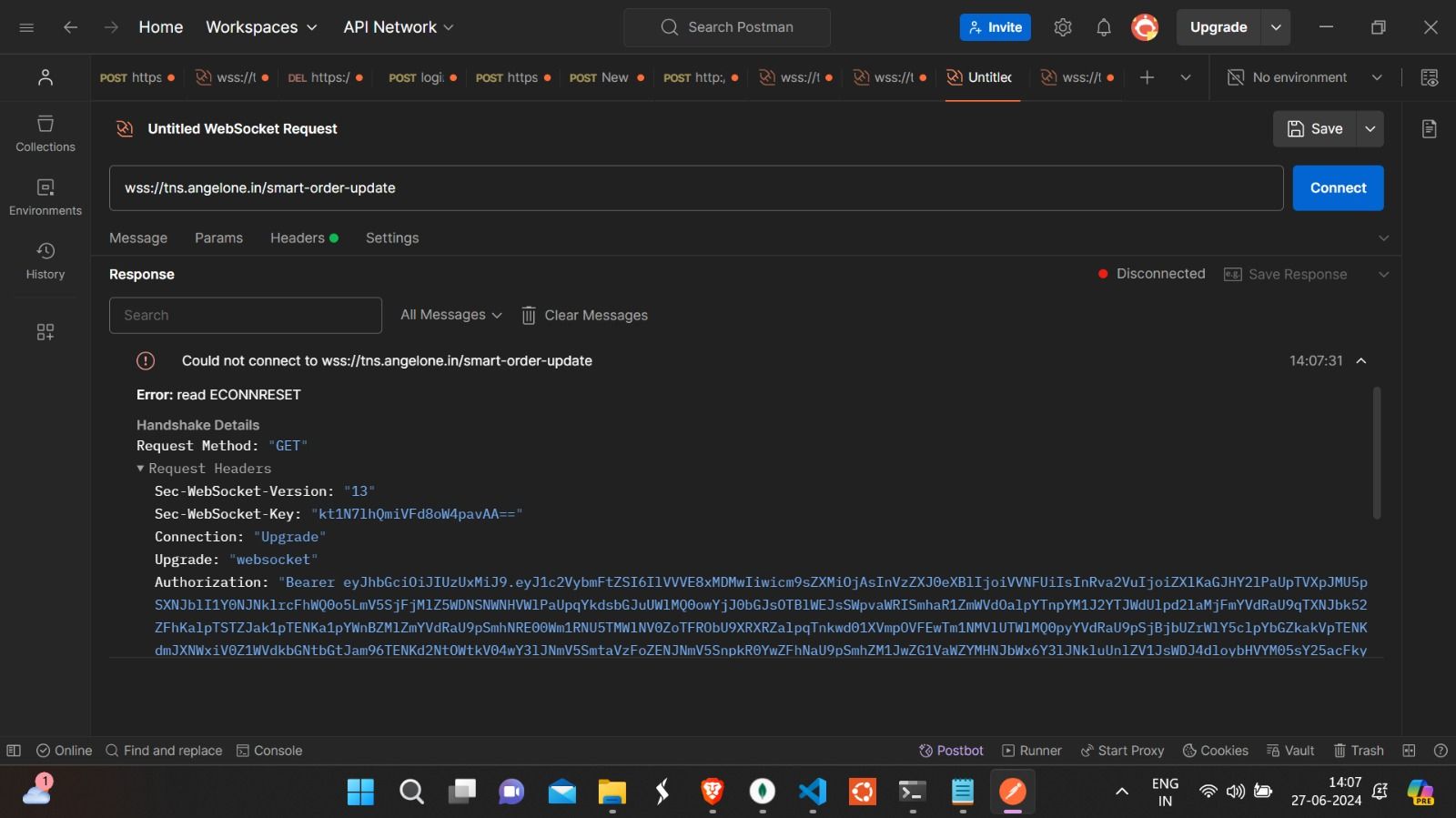The width and height of the screenshot is (1456, 818).
Task: Open the Save options dropdown arrow
Action: pyautogui.click(x=1370, y=129)
